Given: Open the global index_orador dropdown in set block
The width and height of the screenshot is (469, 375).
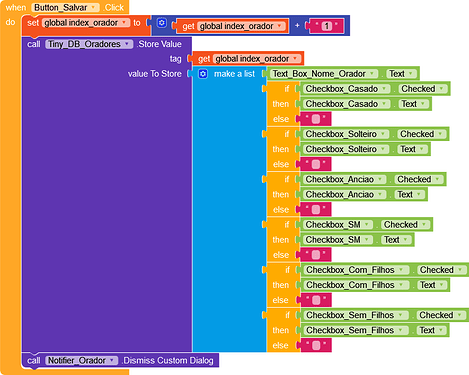Looking at the screenshot, I should click(86, 23).
